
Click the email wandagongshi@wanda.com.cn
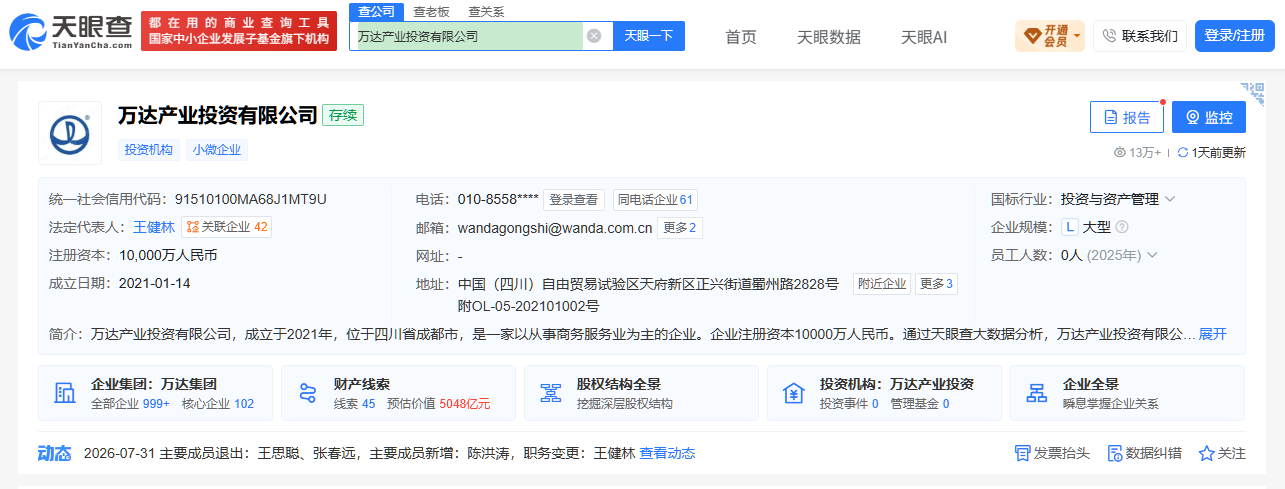tap(555, 227)
